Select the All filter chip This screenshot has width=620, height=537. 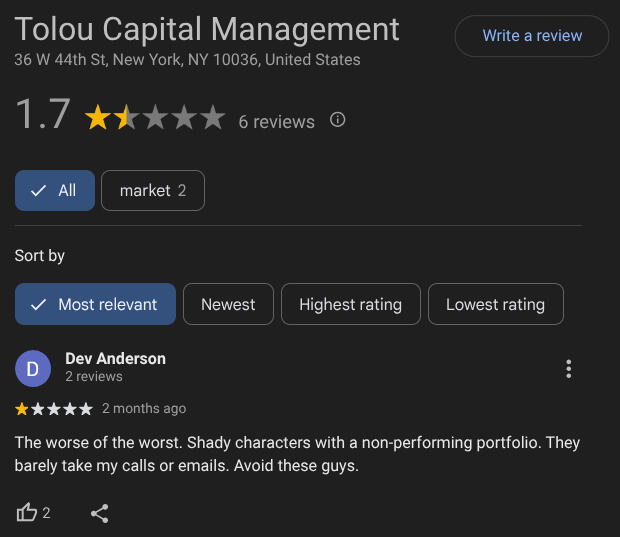(55, 190)
